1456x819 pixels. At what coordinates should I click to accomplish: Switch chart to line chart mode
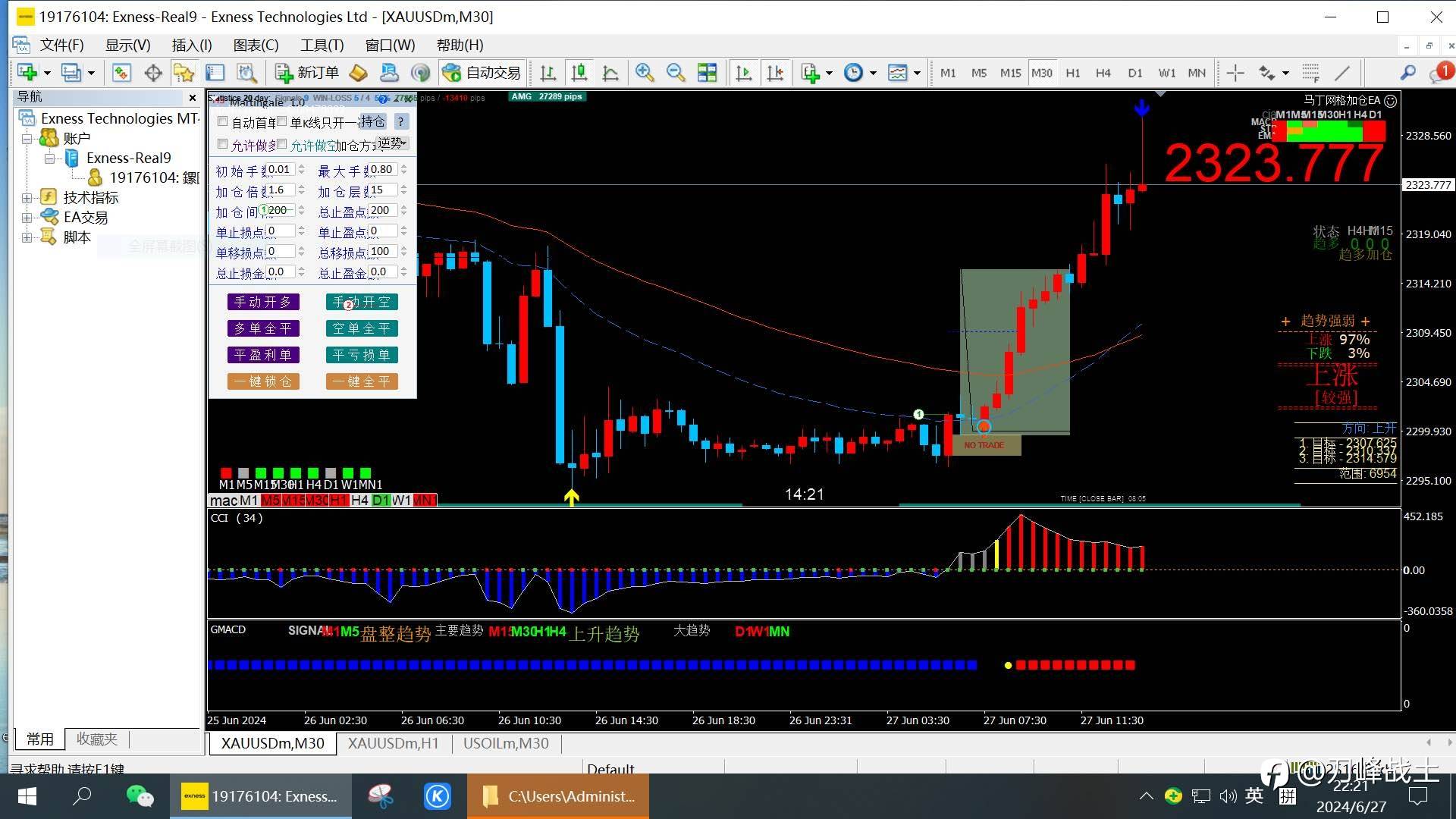[x=610, y=73]
